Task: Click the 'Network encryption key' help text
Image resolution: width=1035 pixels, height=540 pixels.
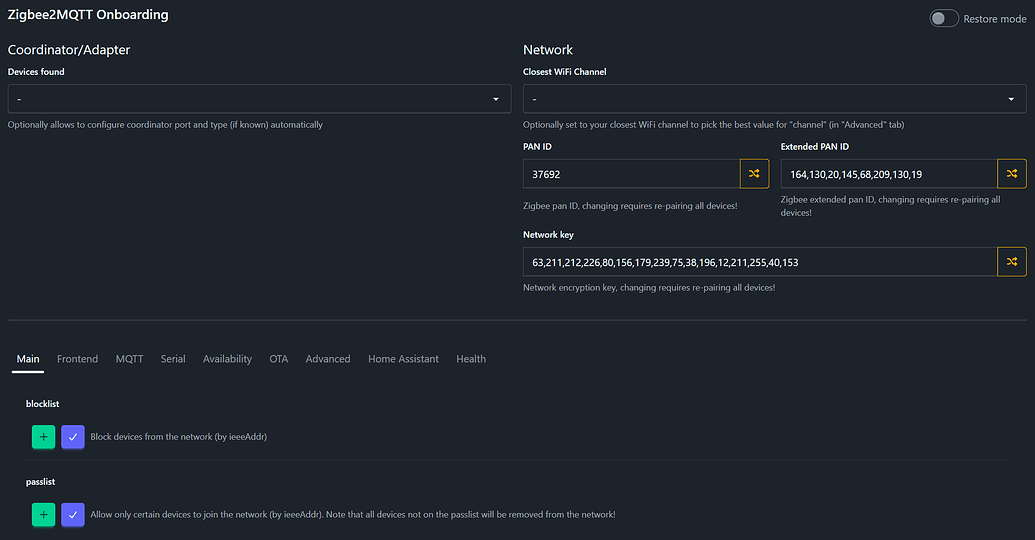Action: tap(650, 288)
